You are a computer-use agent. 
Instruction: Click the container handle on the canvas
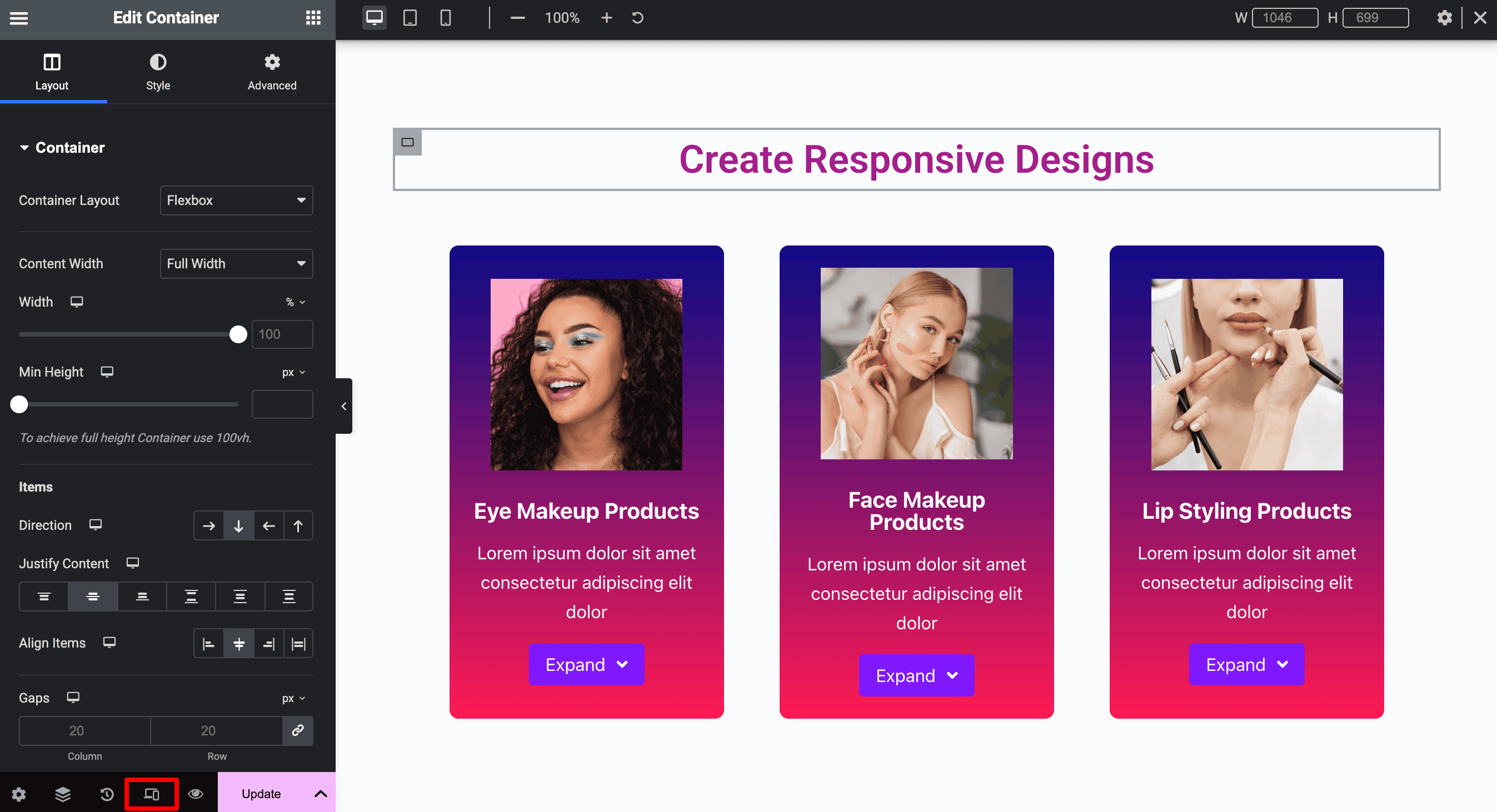[407, 142]
